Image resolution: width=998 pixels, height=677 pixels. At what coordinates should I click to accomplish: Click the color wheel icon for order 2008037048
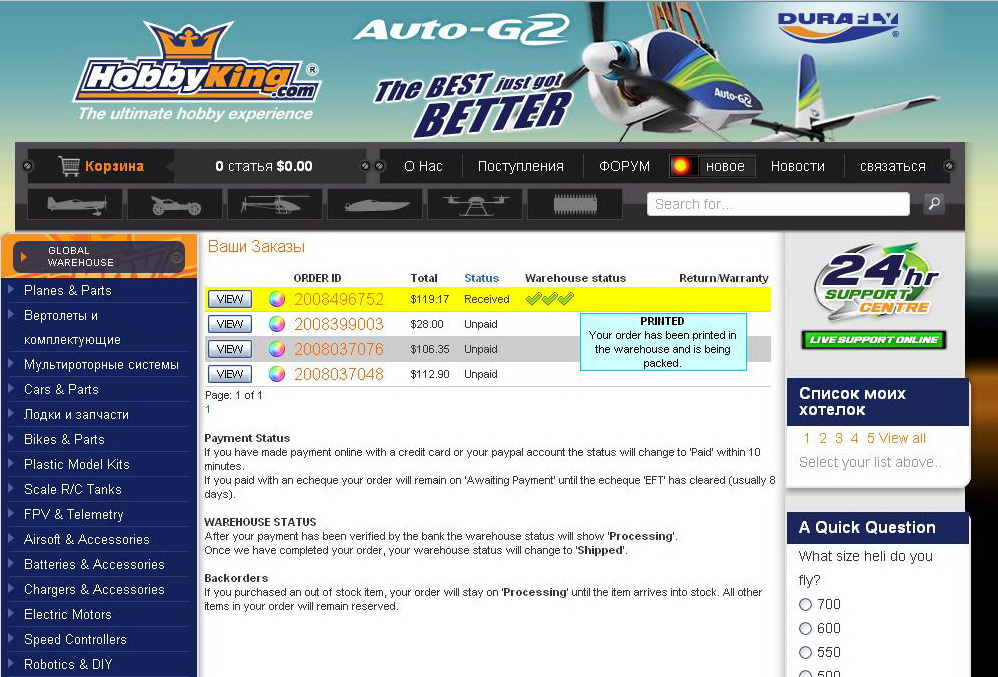tap(277, 373)
